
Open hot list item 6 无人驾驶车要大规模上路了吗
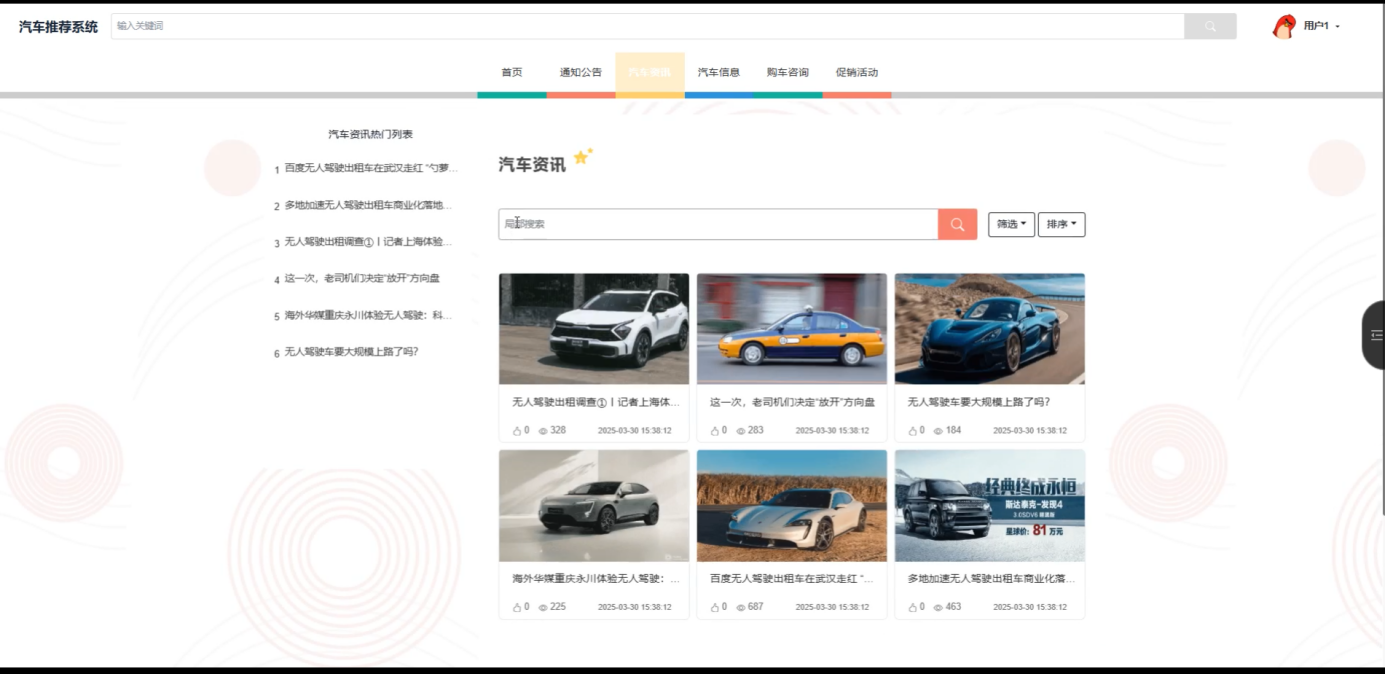(x=351, y=352)
